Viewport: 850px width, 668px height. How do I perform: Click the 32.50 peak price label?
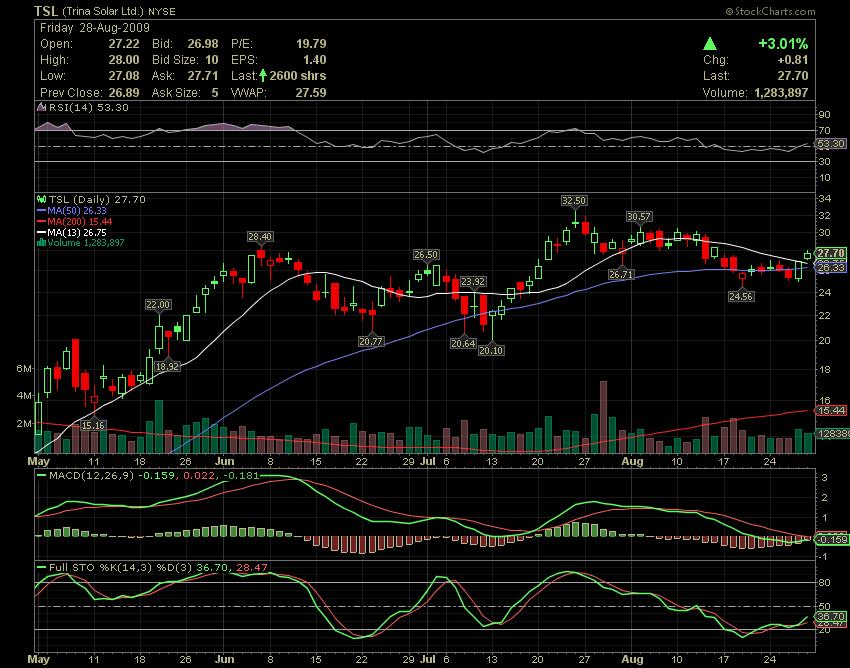point(574,201)
